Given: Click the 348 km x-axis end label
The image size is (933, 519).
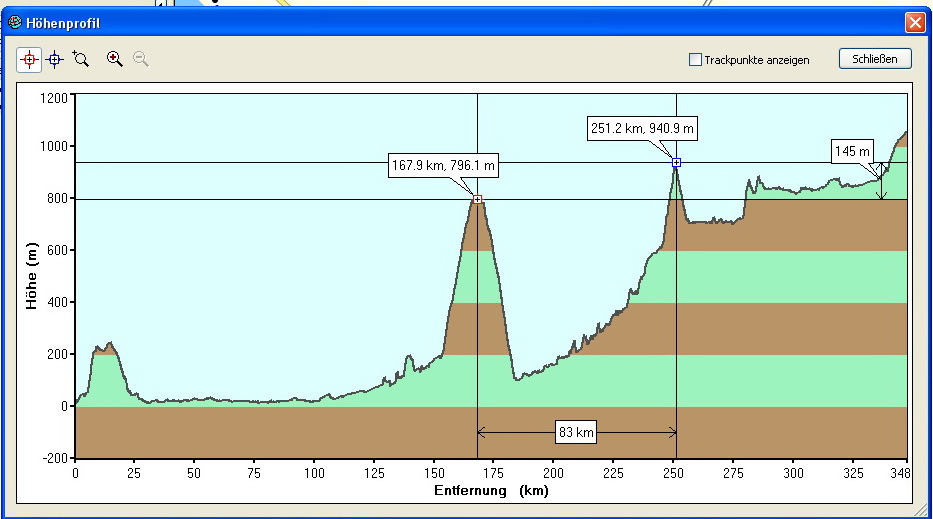Looking at the screenshot, I should pos(902,472).
